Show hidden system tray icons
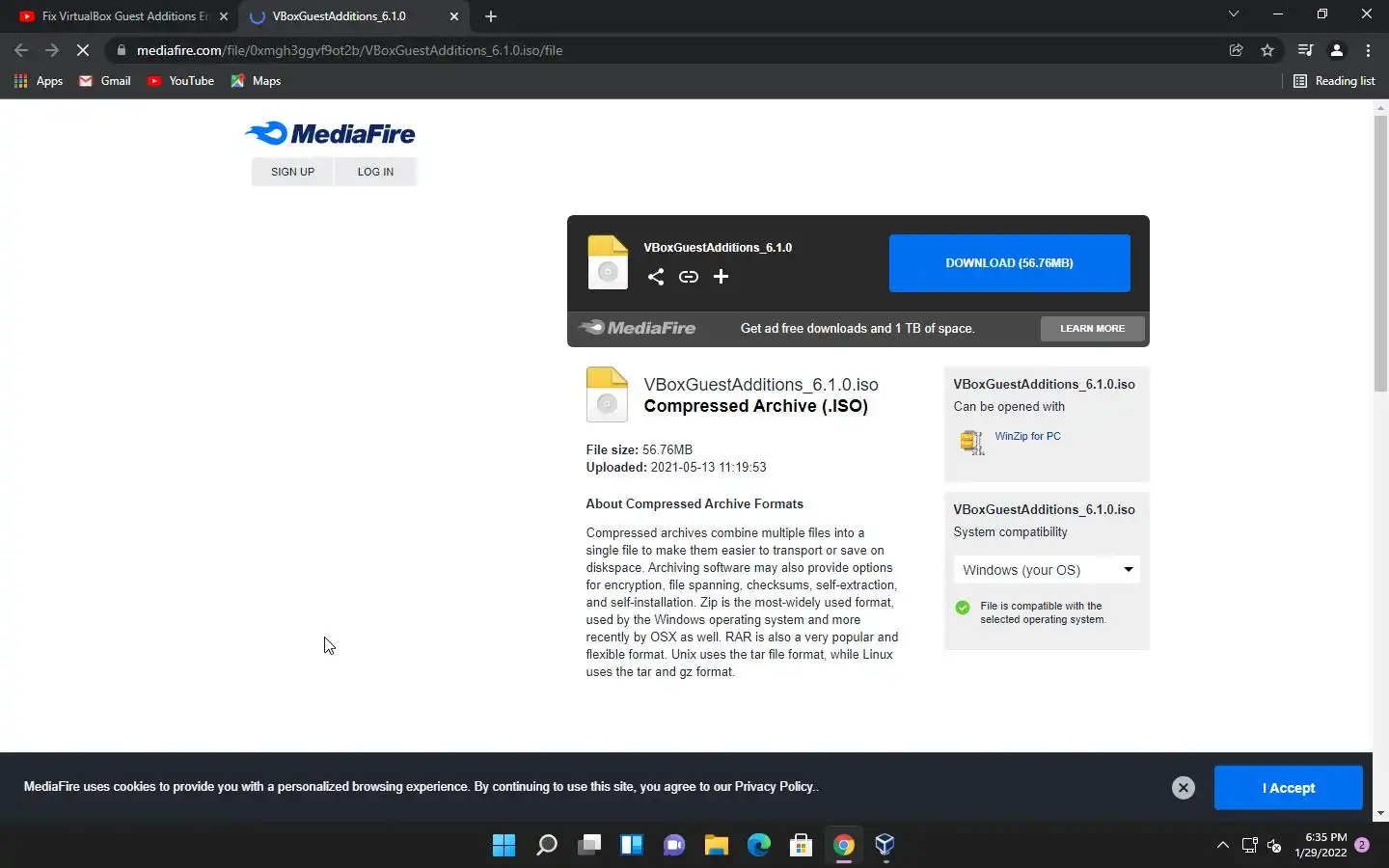The image size is (1389, 868). coord(1222,846)
